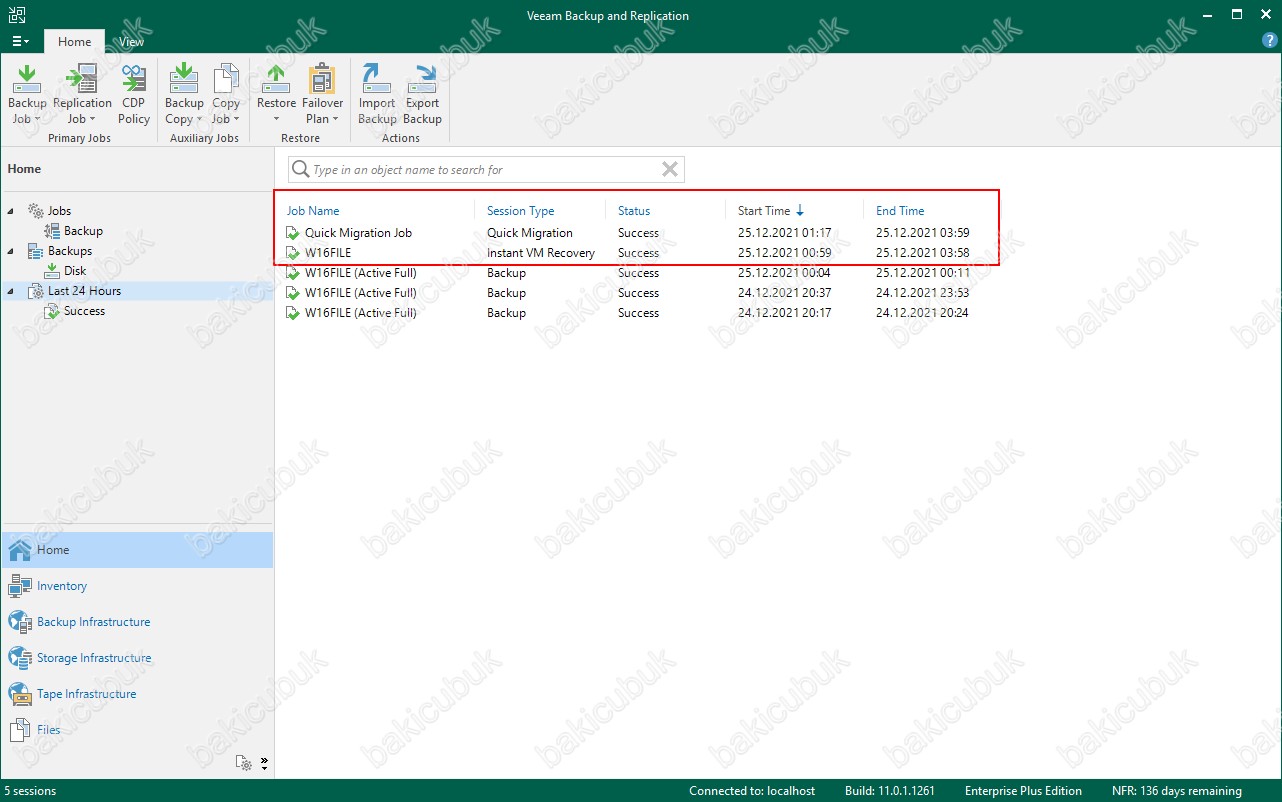This screenshot has width=1282, height=802.
Task: Open the main hamburger menu
Action: pyautogui.click(x=20, y=41)
